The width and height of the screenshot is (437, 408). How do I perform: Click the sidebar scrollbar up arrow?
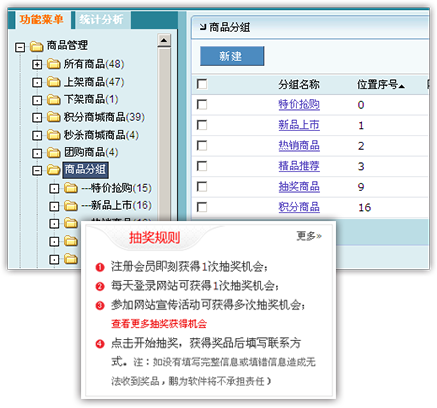[x=164, y=41]
